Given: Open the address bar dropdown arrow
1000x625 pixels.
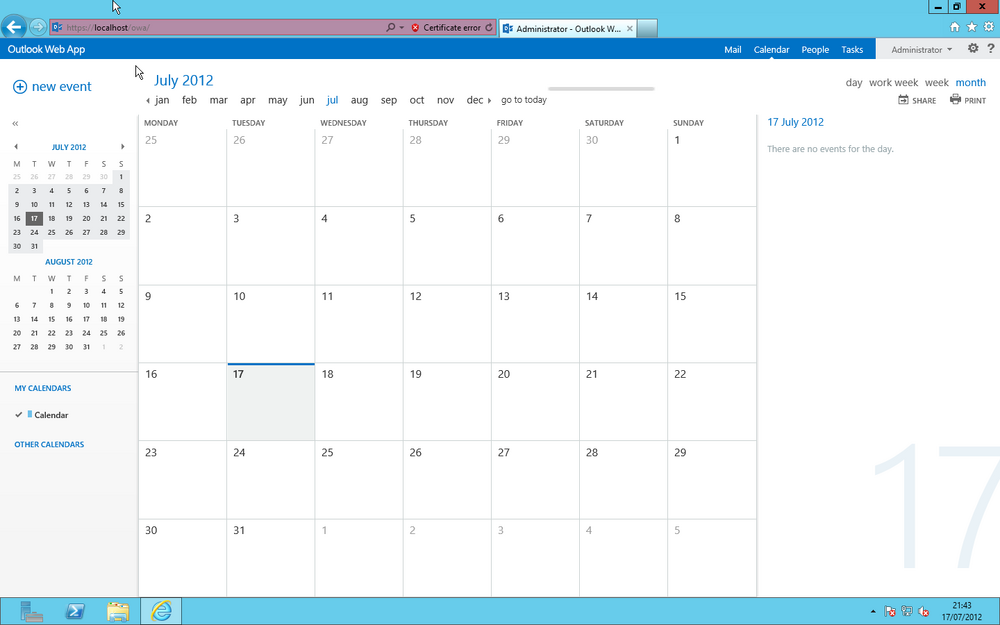Looking at the screenshot, I should pos(402,27).
